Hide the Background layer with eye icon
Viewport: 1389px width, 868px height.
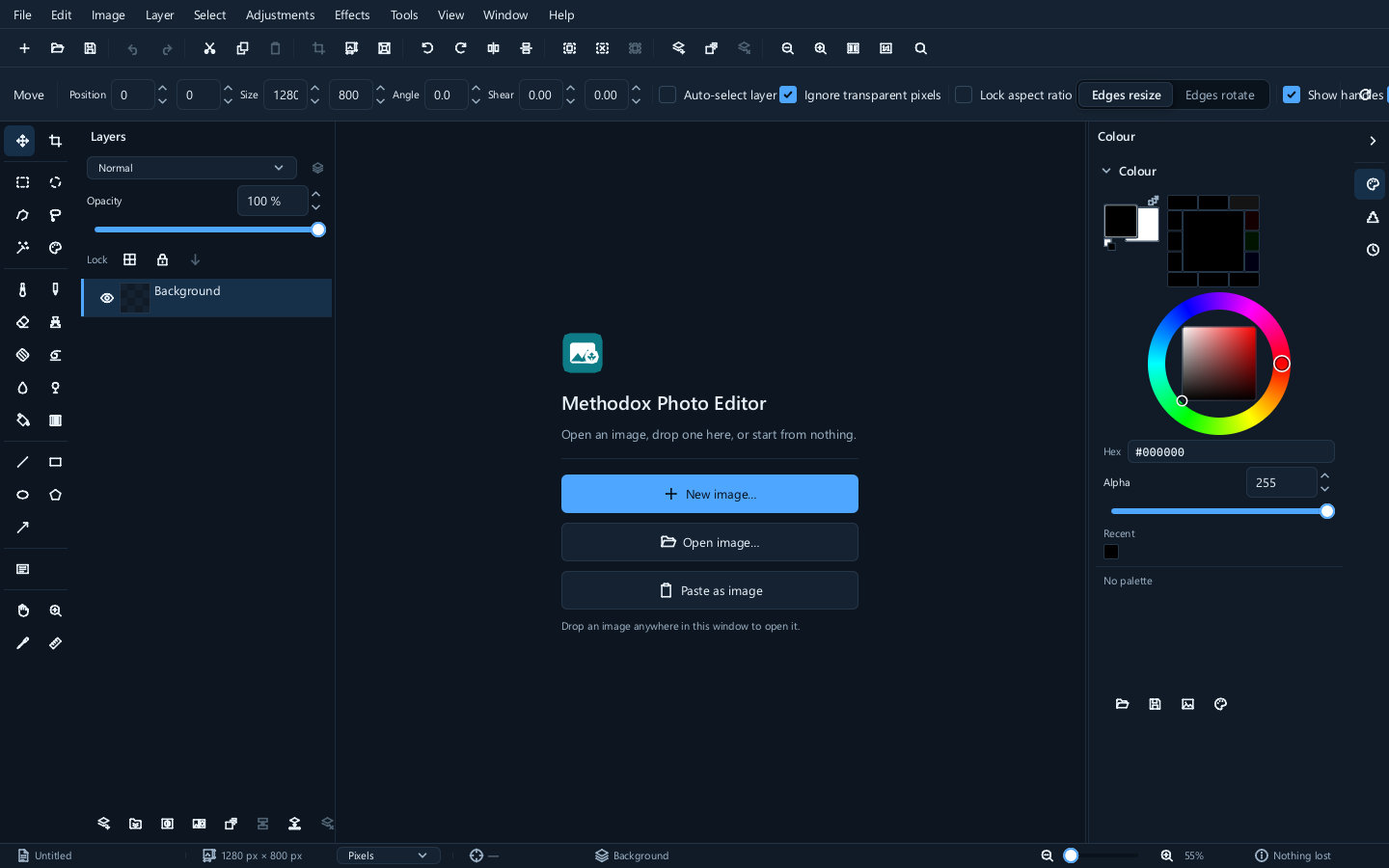coord(107,298)
